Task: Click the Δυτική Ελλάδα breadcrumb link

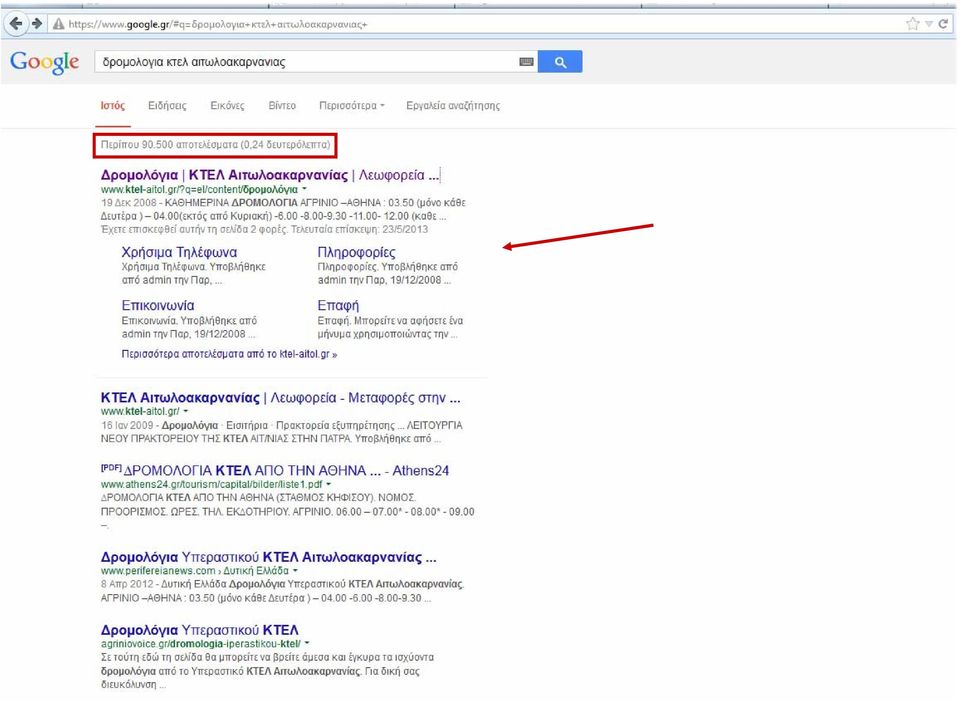Action: point(256,570)
